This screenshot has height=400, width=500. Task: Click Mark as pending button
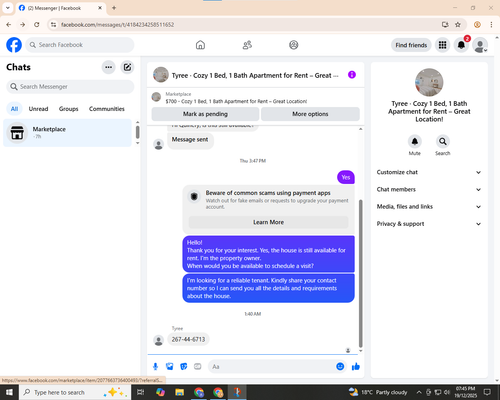205,114
